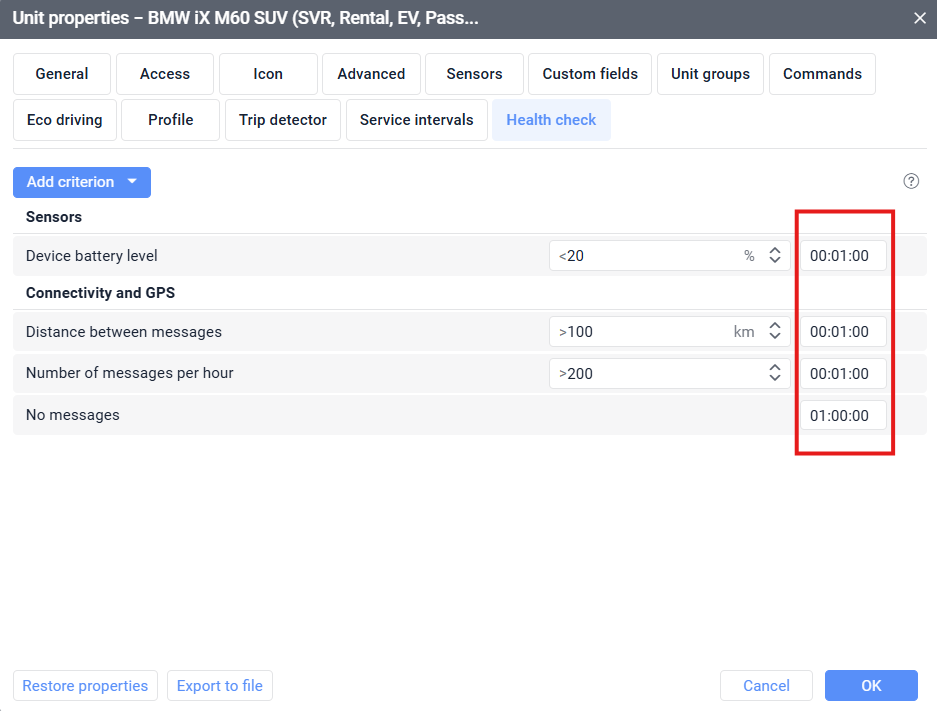This screenshot has width=937, height=711.
Task: Switch to the Unit groups tab
Action: (x=710, y=74)
